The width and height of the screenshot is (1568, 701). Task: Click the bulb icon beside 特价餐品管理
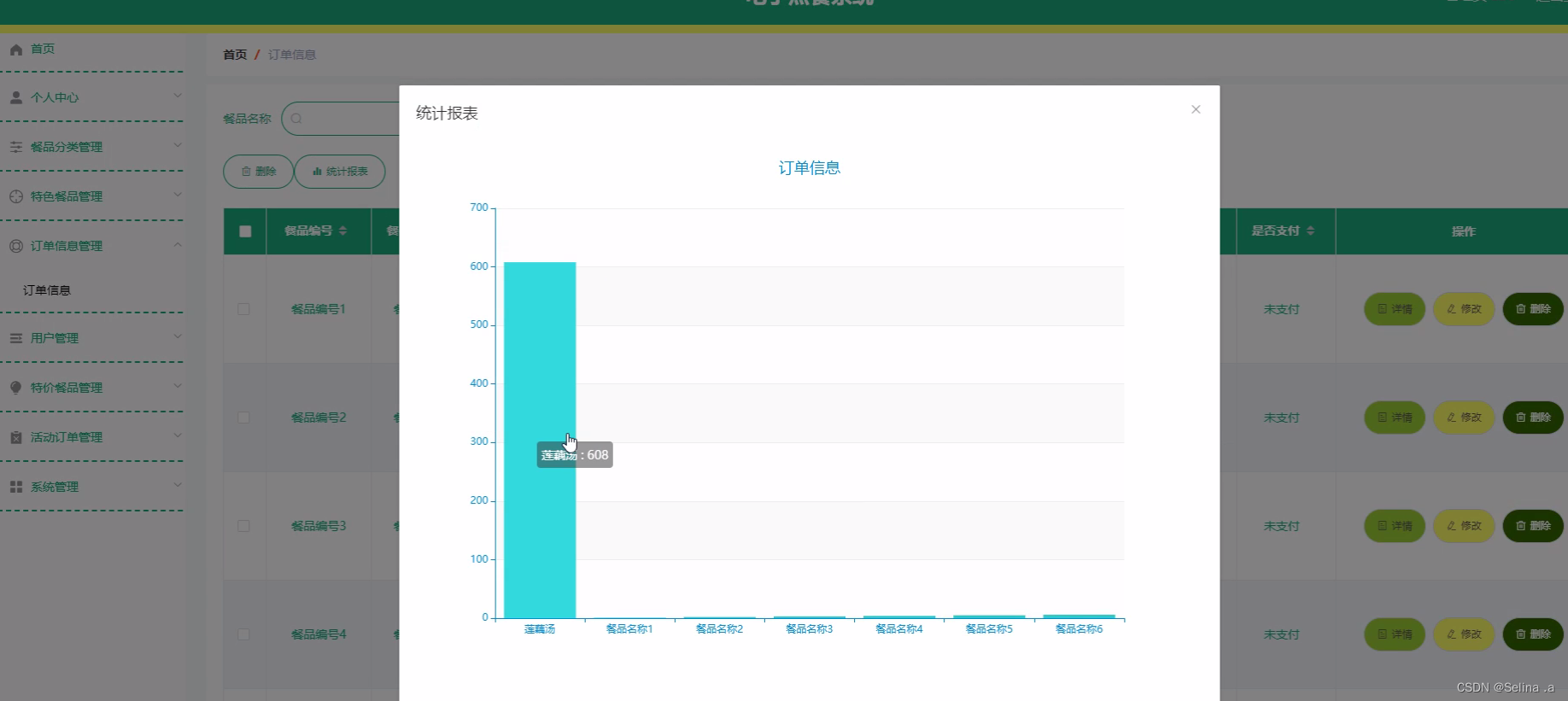click(16, 388)
